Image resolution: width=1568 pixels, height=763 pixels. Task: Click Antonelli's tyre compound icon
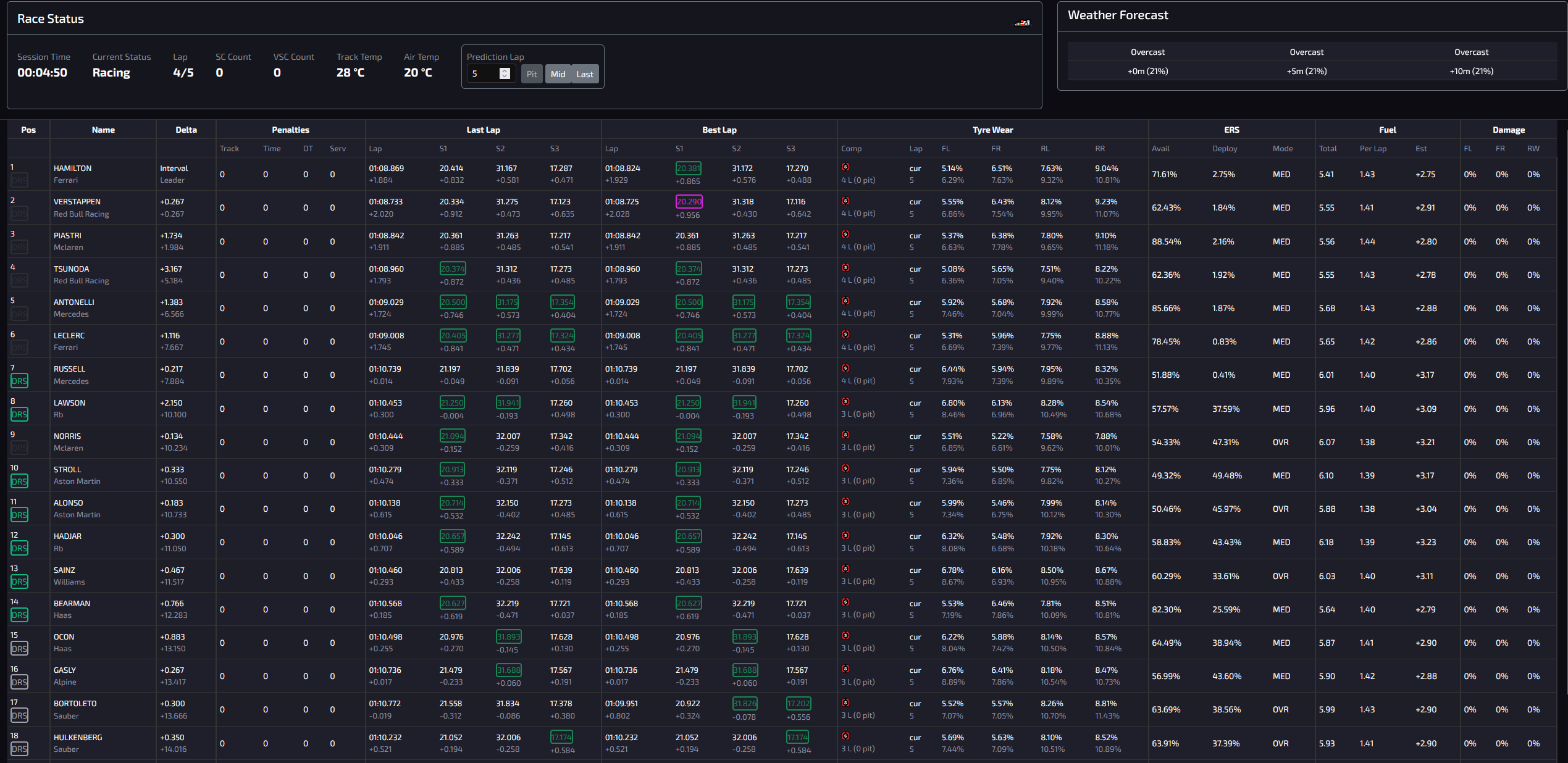point(846,302)
